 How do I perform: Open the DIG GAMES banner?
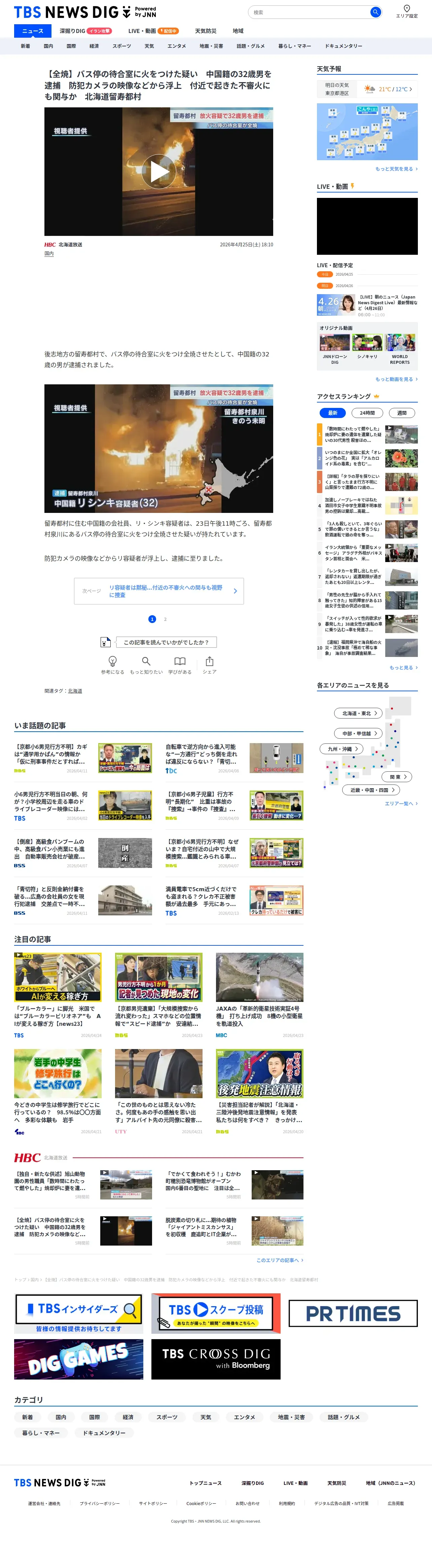78,1359
